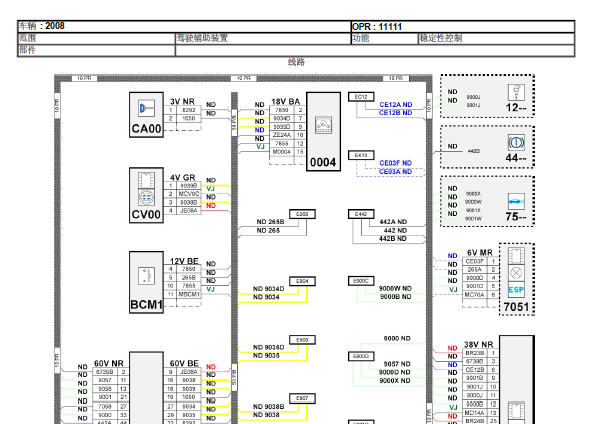This screenshot has width=590, height=424.
Task: Click the spark plug icon above 12--
Action: (516, 92)
